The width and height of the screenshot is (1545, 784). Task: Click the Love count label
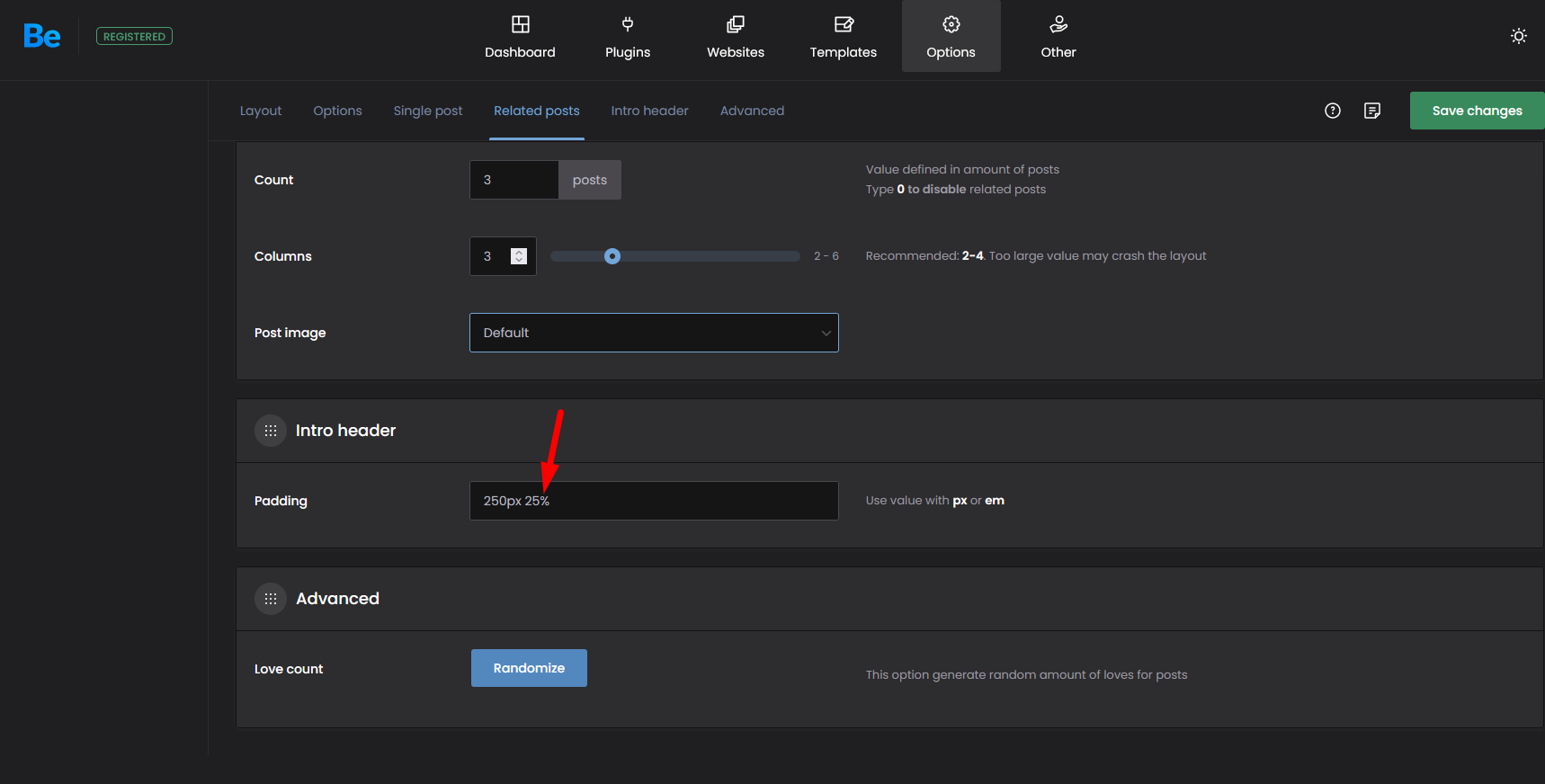click(289, 669)
